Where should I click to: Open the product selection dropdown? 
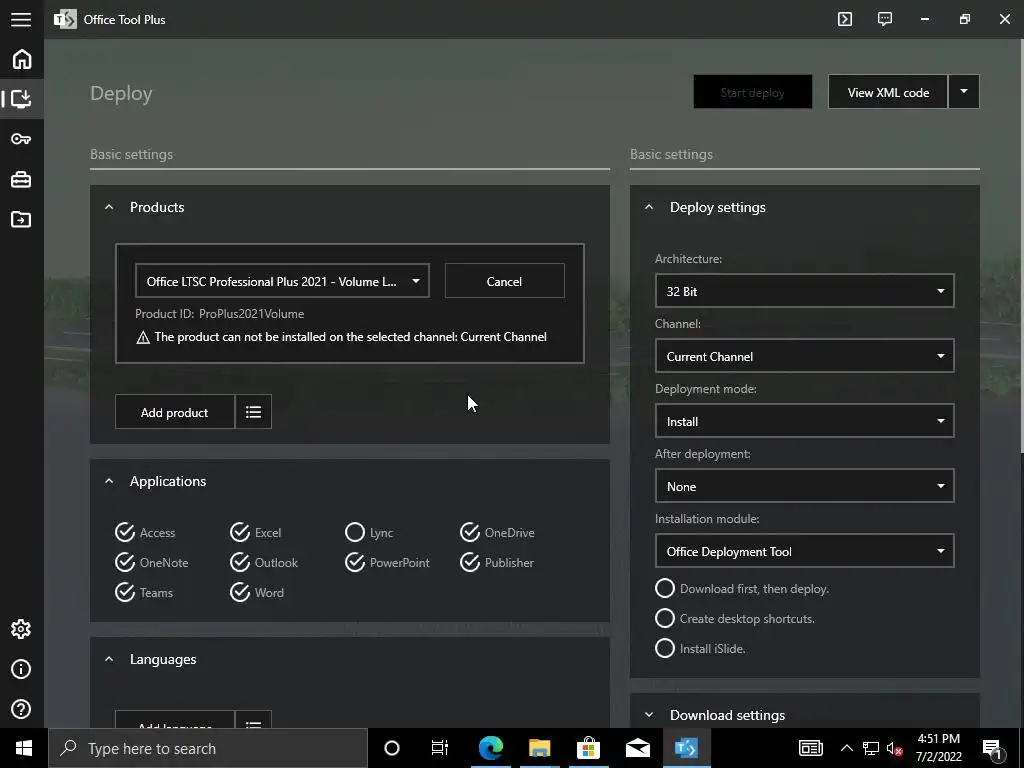(282, 281)
